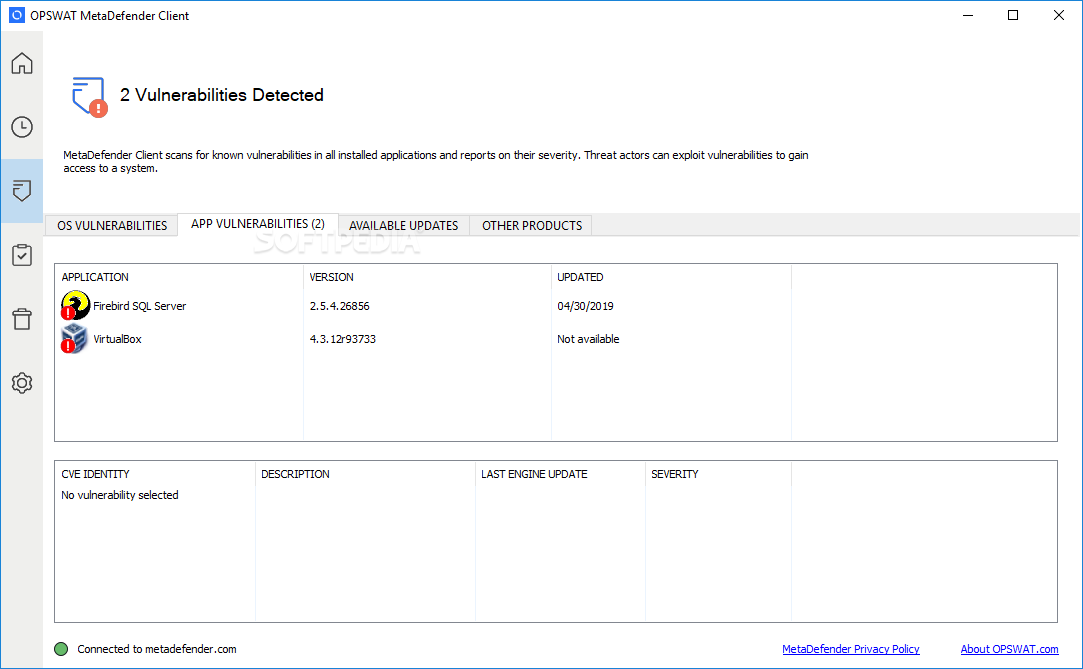Viewport: 1083px width, 669px height.
Task: Click the vulnerabilities detected shield alert icon
Action: click(90, 97)
